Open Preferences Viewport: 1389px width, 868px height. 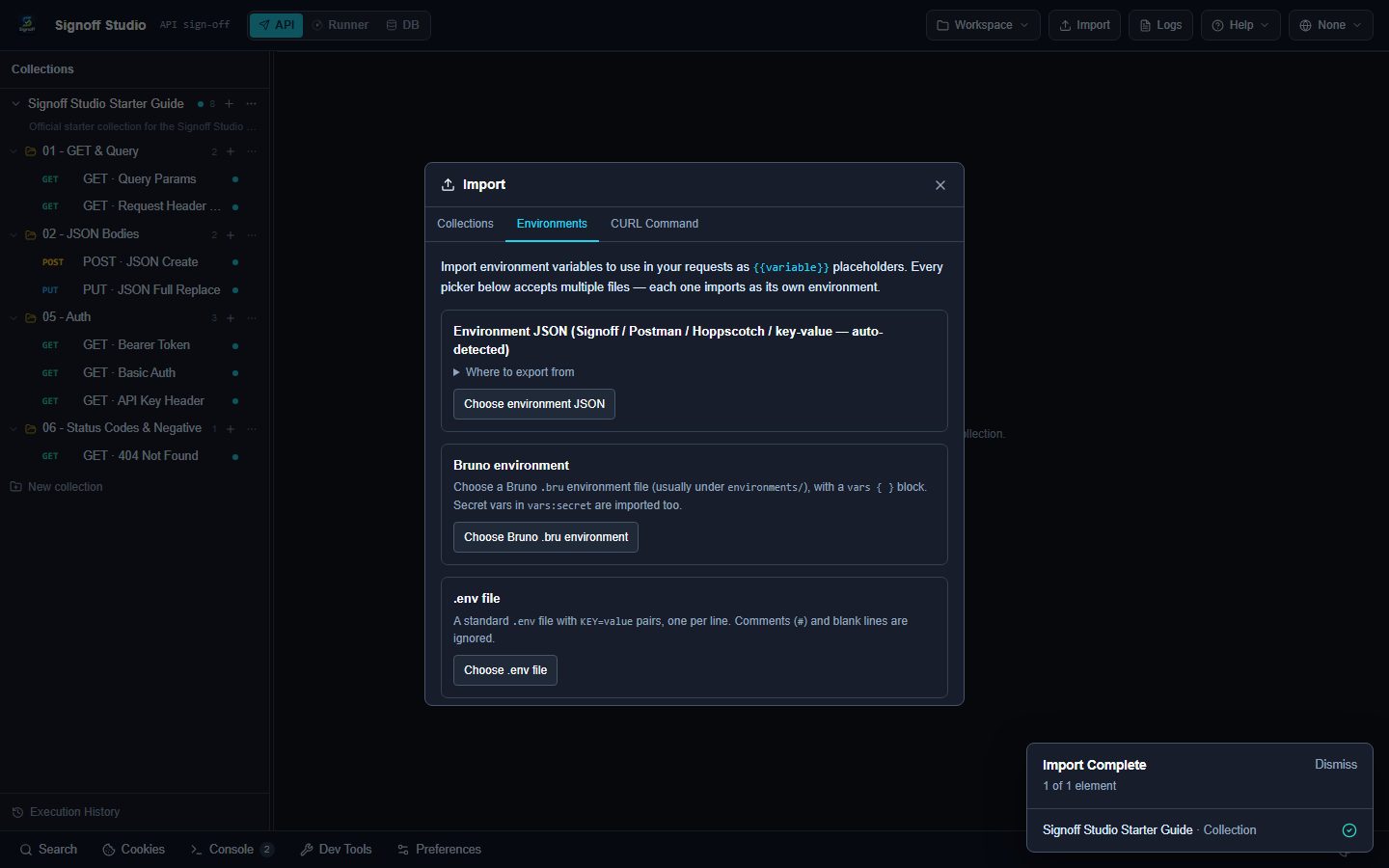[439, 850]
